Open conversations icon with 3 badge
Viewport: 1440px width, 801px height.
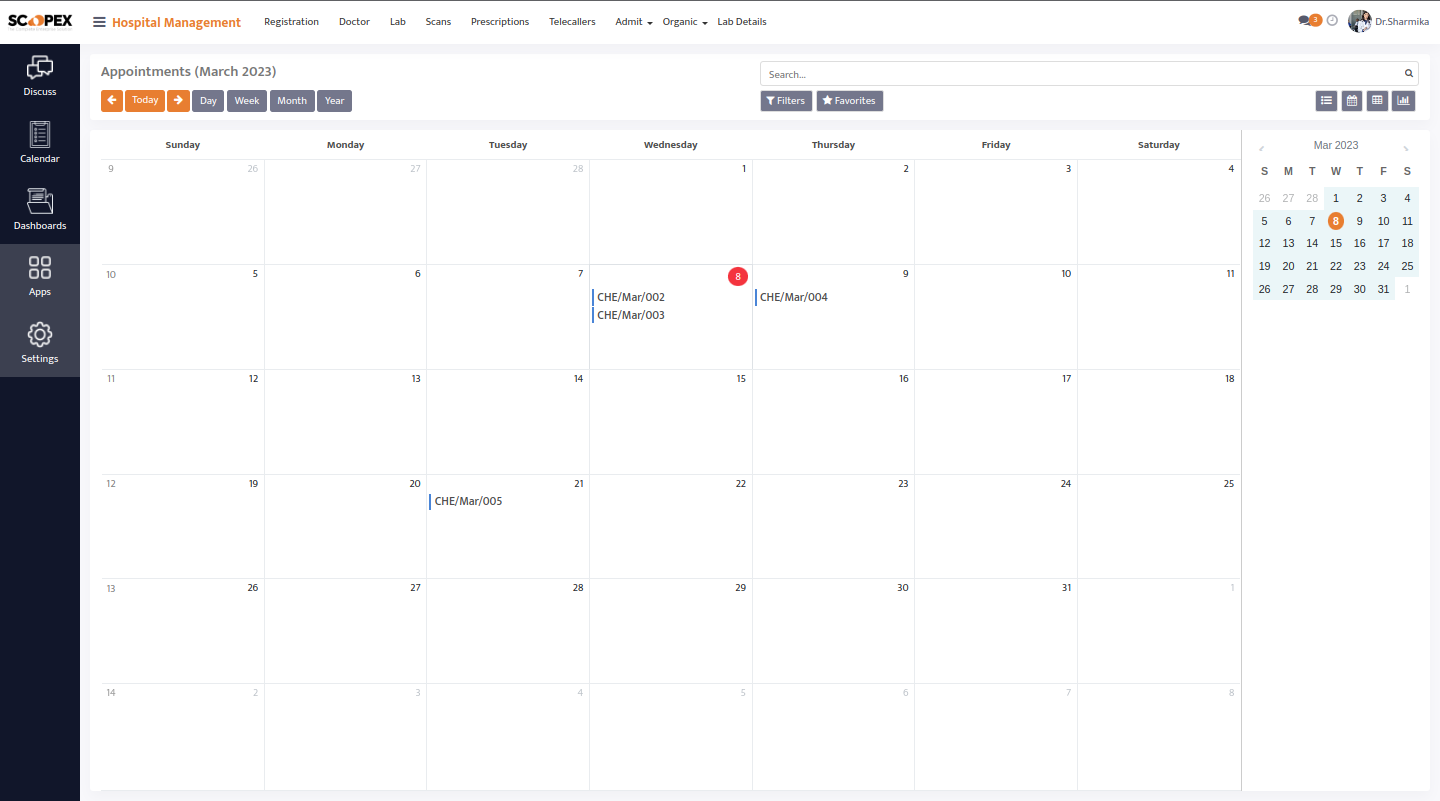click(1310, 20)
